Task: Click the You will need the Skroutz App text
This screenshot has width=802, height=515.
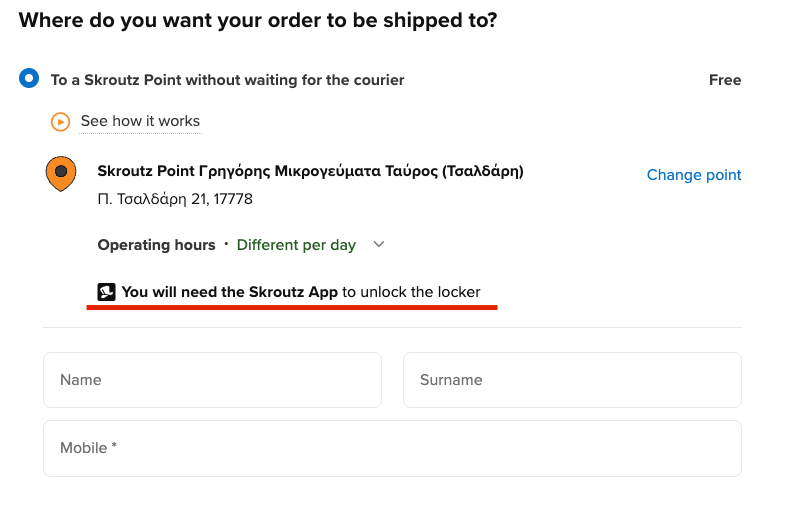Action: click(x=230, y=292)
